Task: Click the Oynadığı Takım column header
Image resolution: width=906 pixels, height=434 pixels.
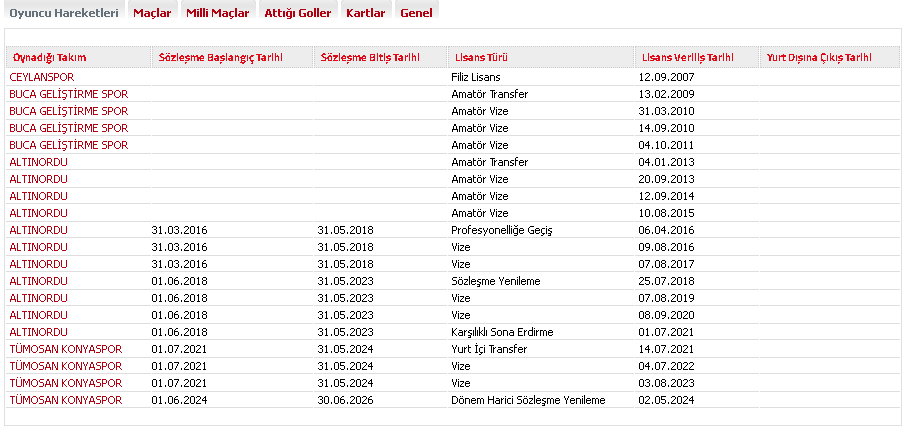Action: pyautogui.click(x=50, y=57)
